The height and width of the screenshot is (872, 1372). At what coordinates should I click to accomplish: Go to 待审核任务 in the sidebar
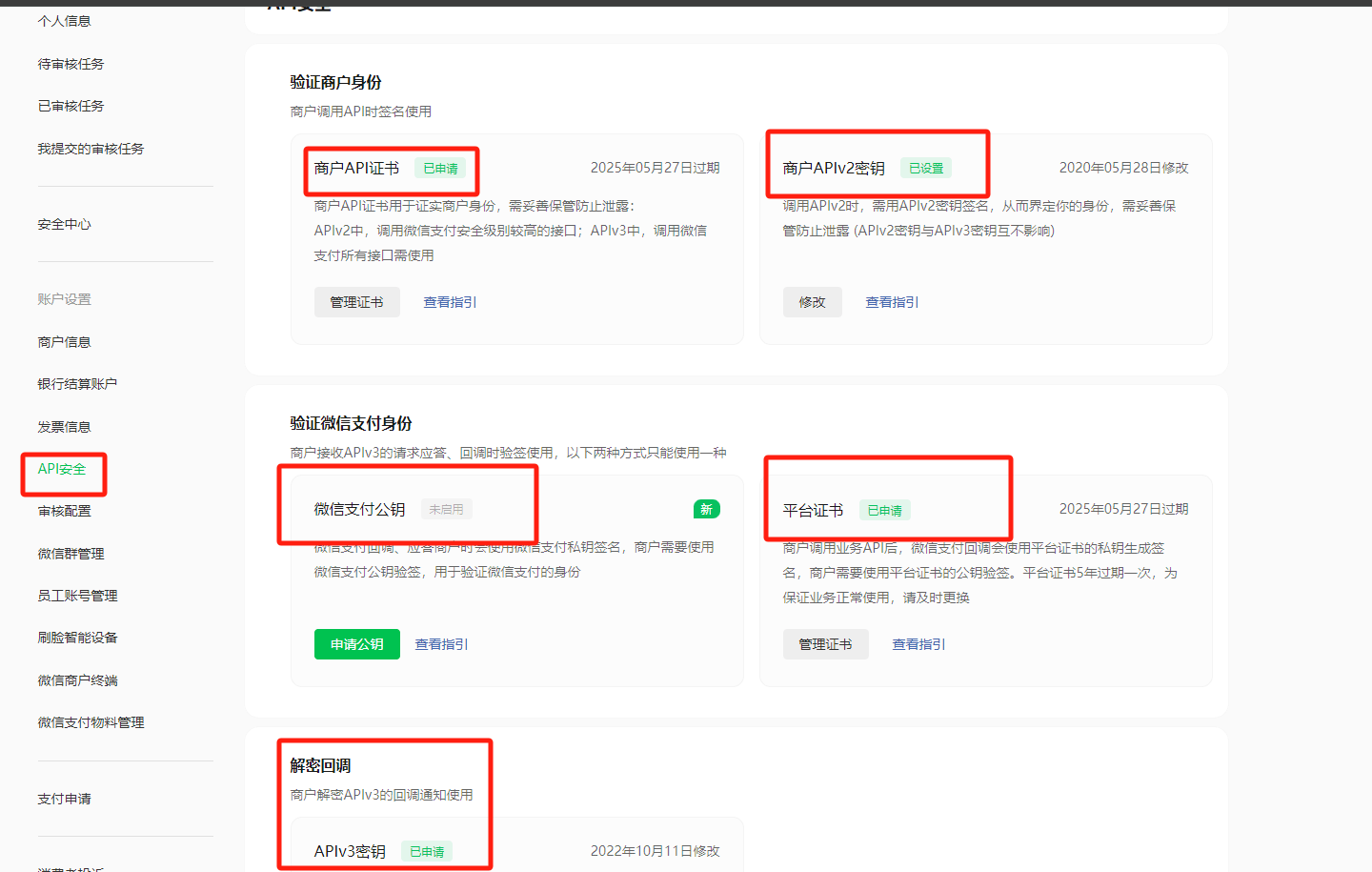[x=71, y=64]
